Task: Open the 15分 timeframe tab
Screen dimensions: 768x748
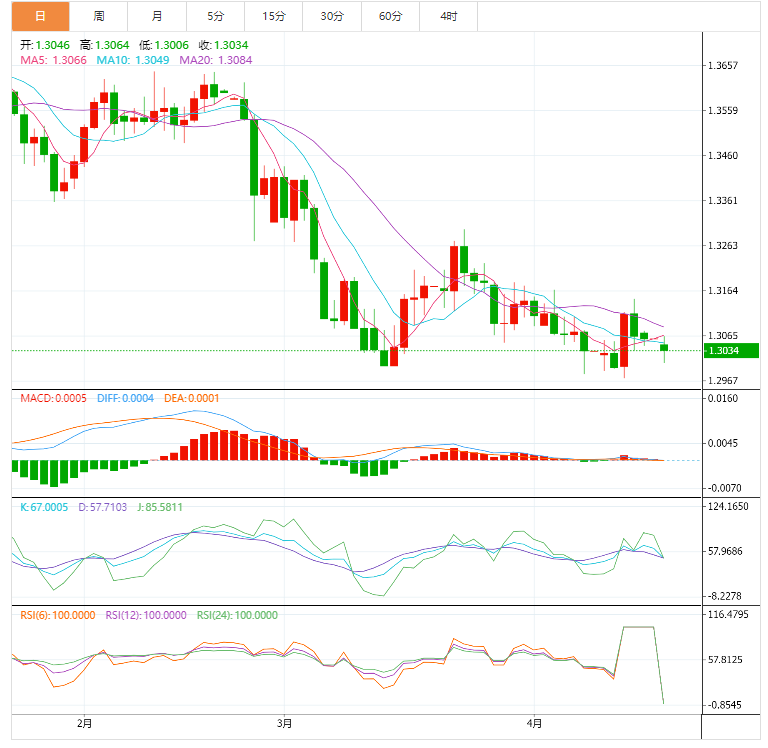Action: coord(274,16)
